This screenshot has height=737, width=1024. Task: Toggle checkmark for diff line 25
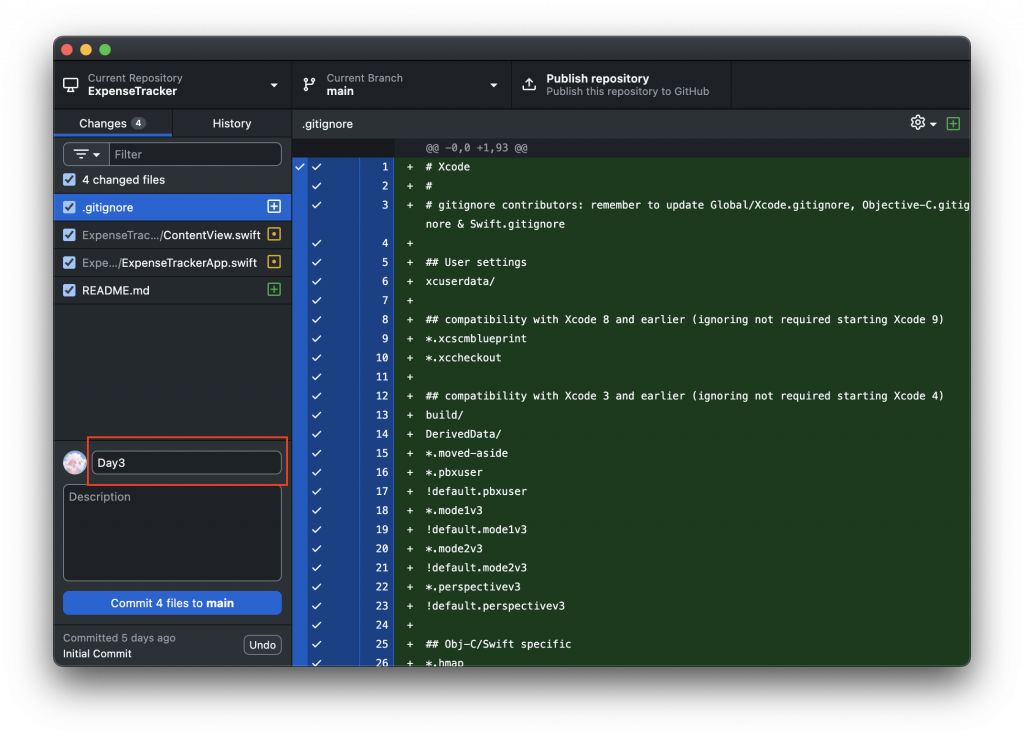point(317,644)
